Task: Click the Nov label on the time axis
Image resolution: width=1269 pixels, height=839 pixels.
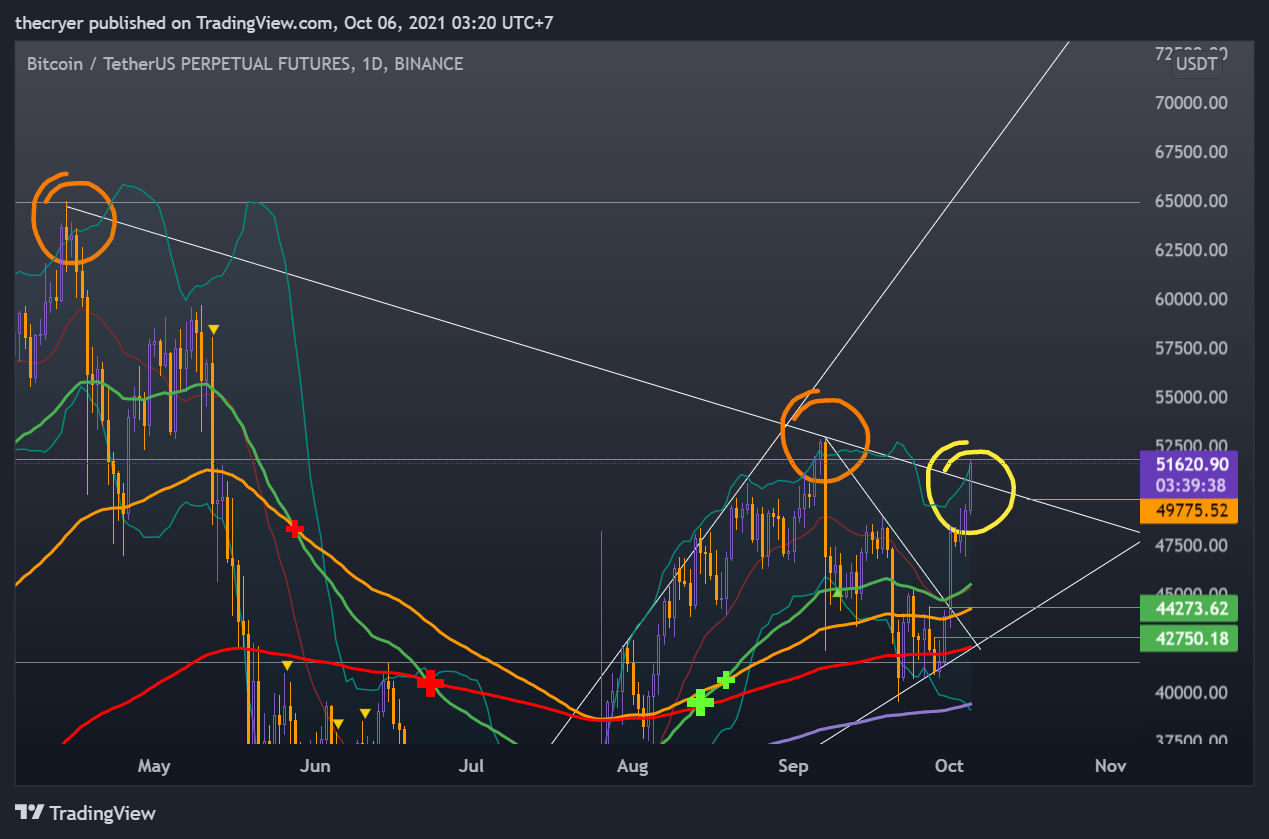Action: click(1110, 766)
